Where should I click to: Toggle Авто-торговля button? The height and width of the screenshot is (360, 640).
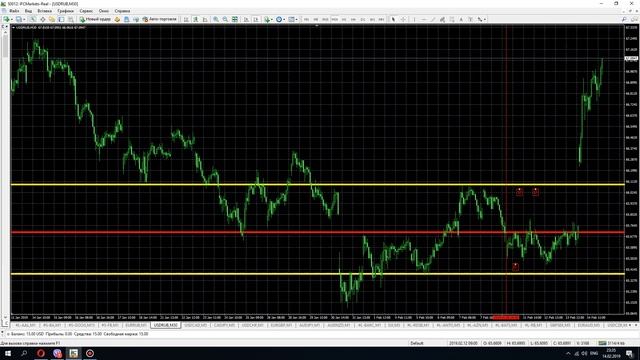click(160, 19)
